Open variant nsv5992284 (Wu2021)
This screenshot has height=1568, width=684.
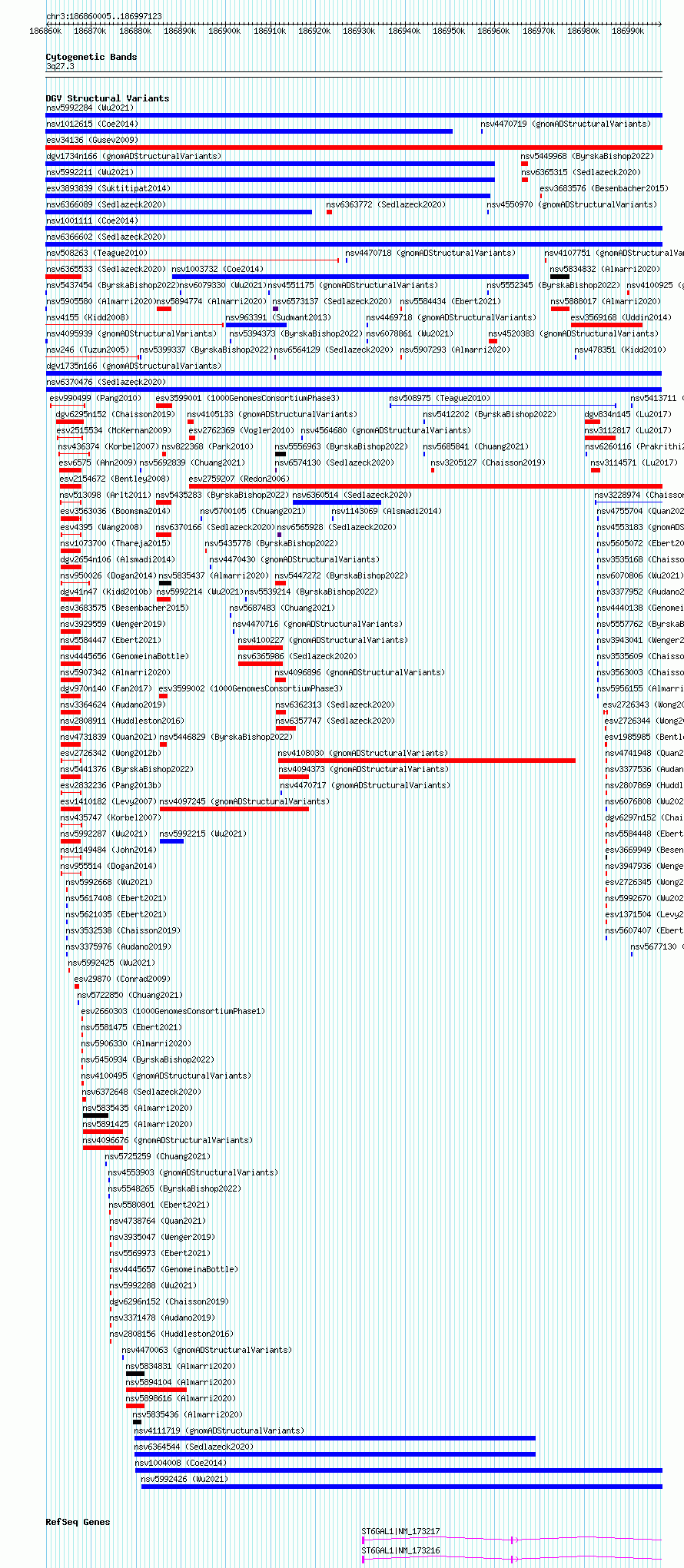pyautogui.click(x=90, y=108)
